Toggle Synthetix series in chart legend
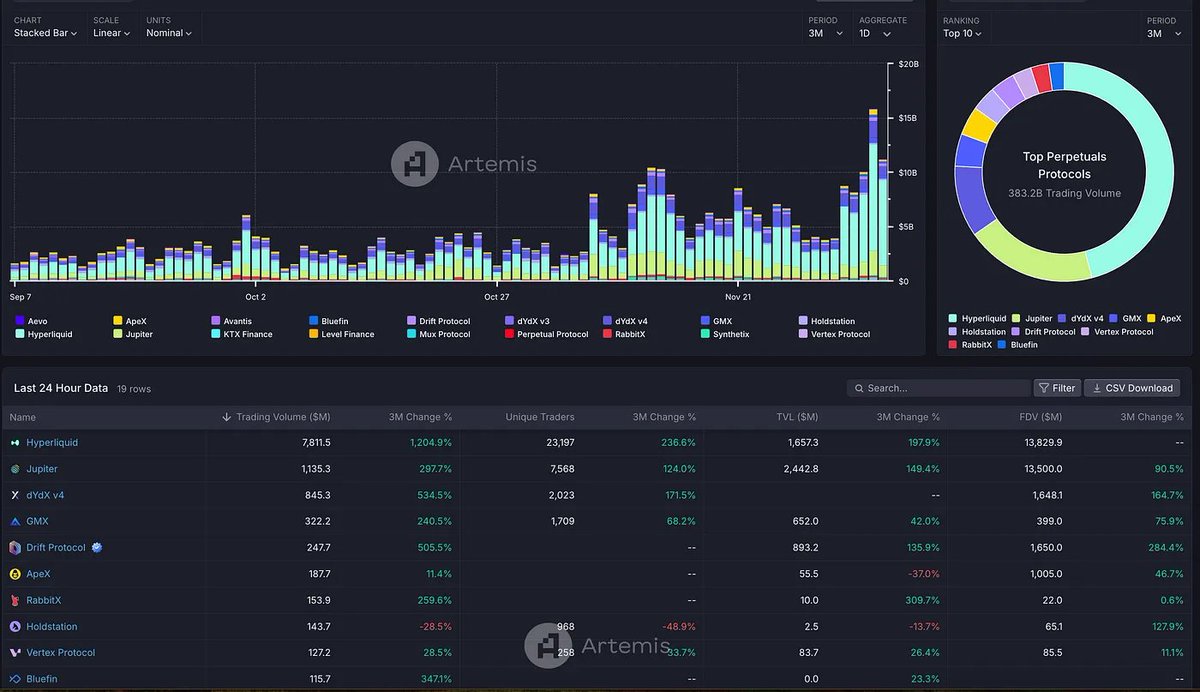This screenshot has height=692, width=1200. (x=725, y=334)
